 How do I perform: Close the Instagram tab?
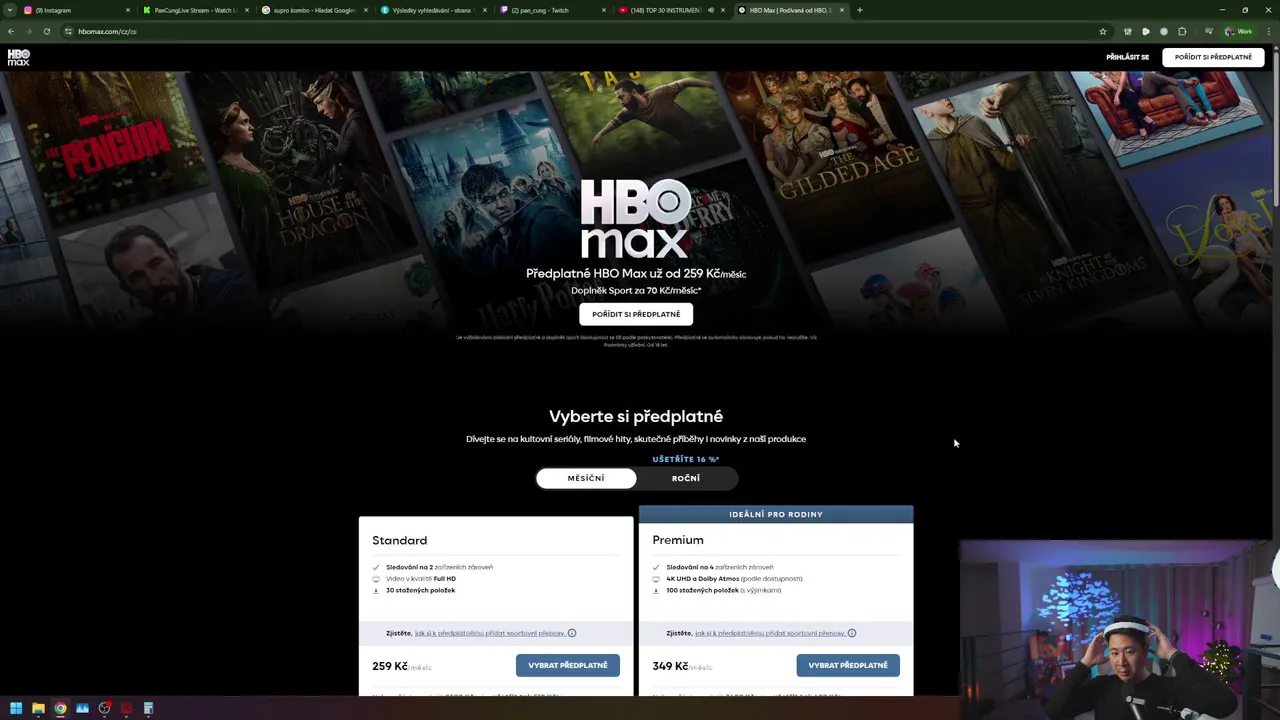[x=128, y=10]
